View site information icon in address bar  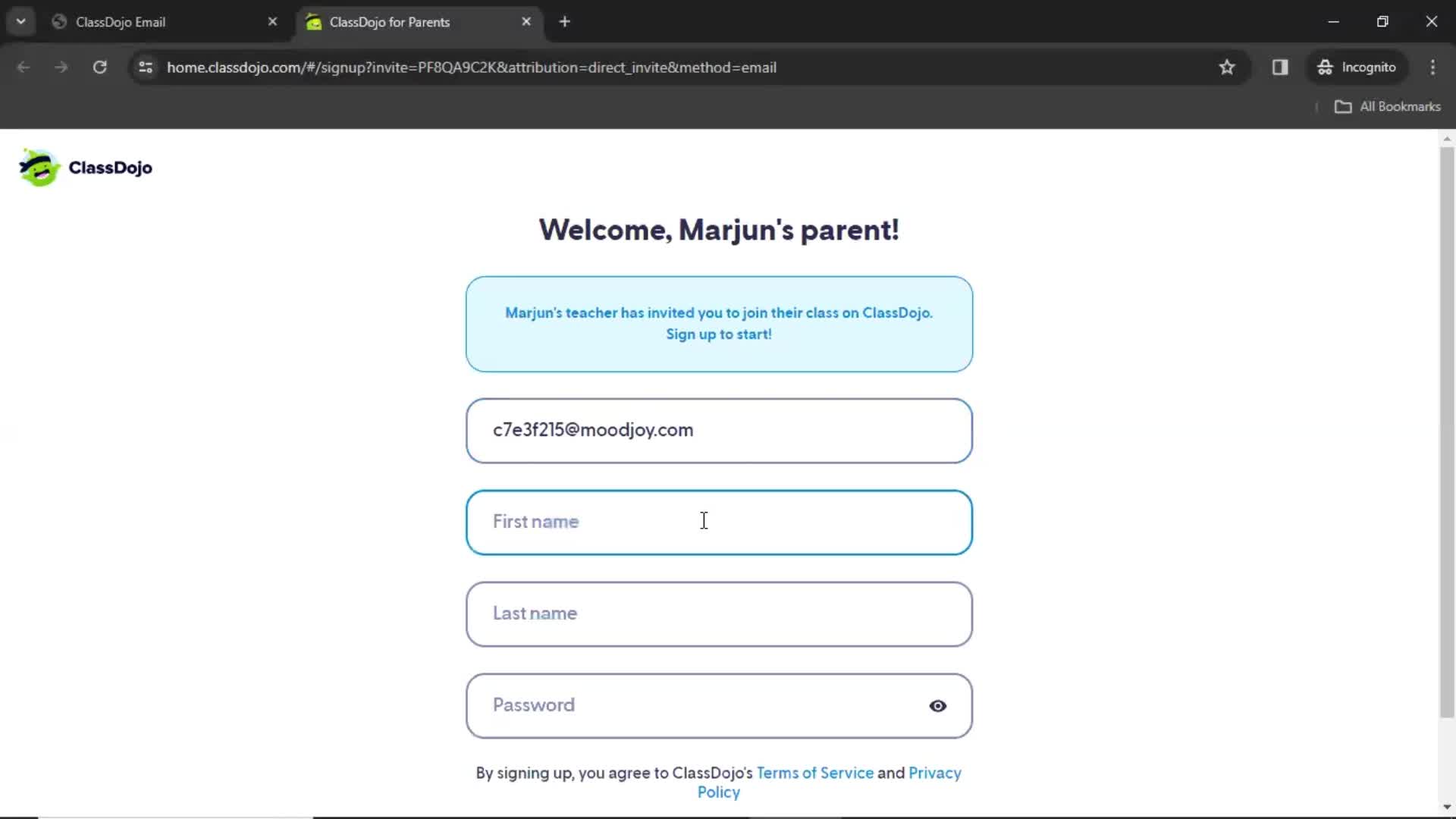click(x=146, y=67)
